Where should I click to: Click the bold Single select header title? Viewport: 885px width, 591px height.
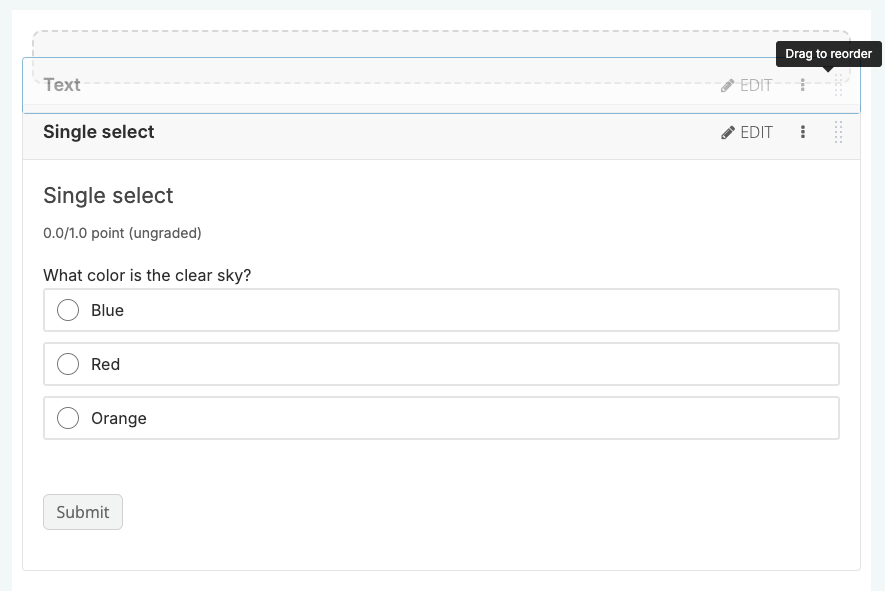pyautogui.click(x=99, y=132)
